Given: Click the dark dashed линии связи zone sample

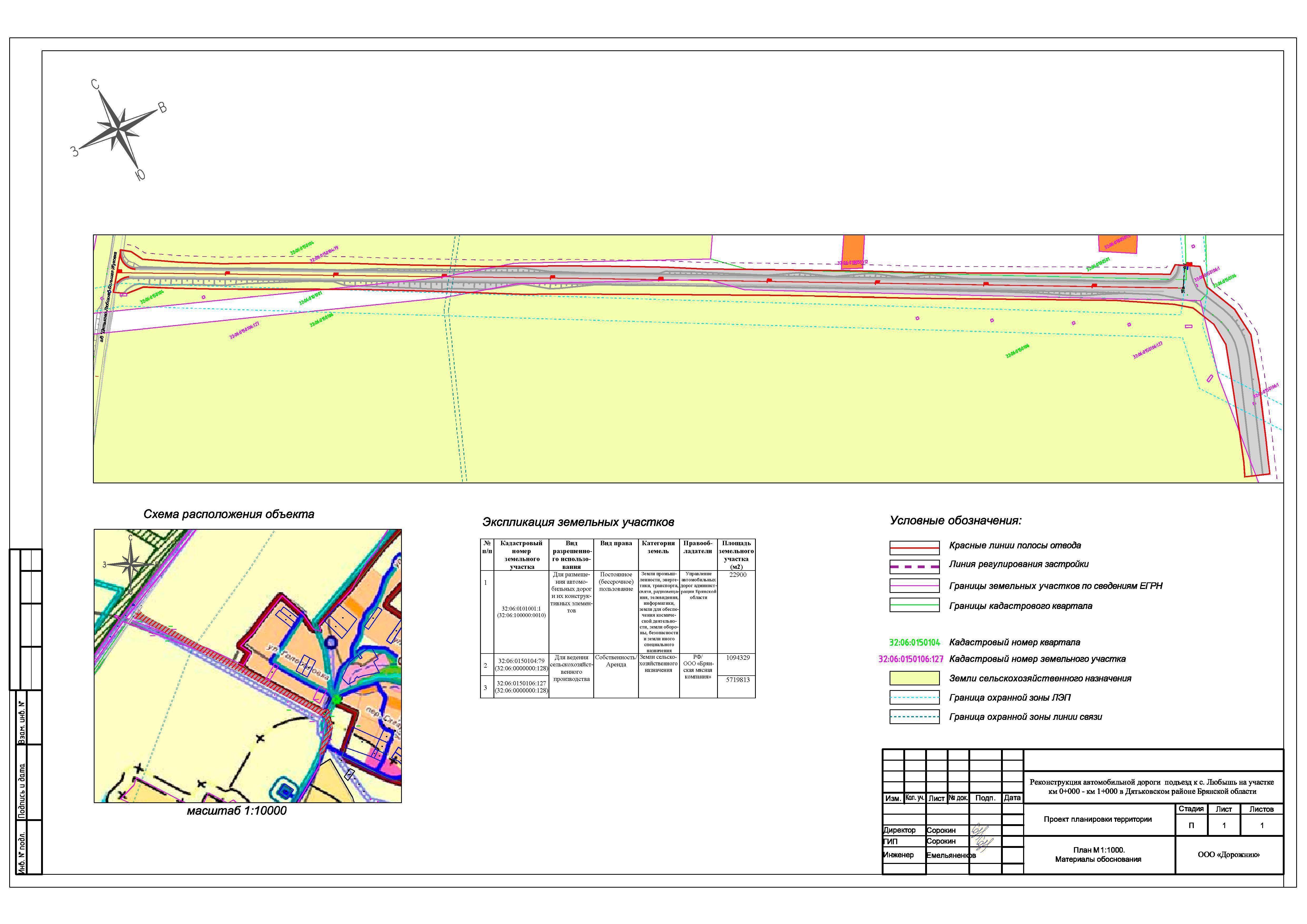Looking at the screenshot, I should (x=914, y=717).
